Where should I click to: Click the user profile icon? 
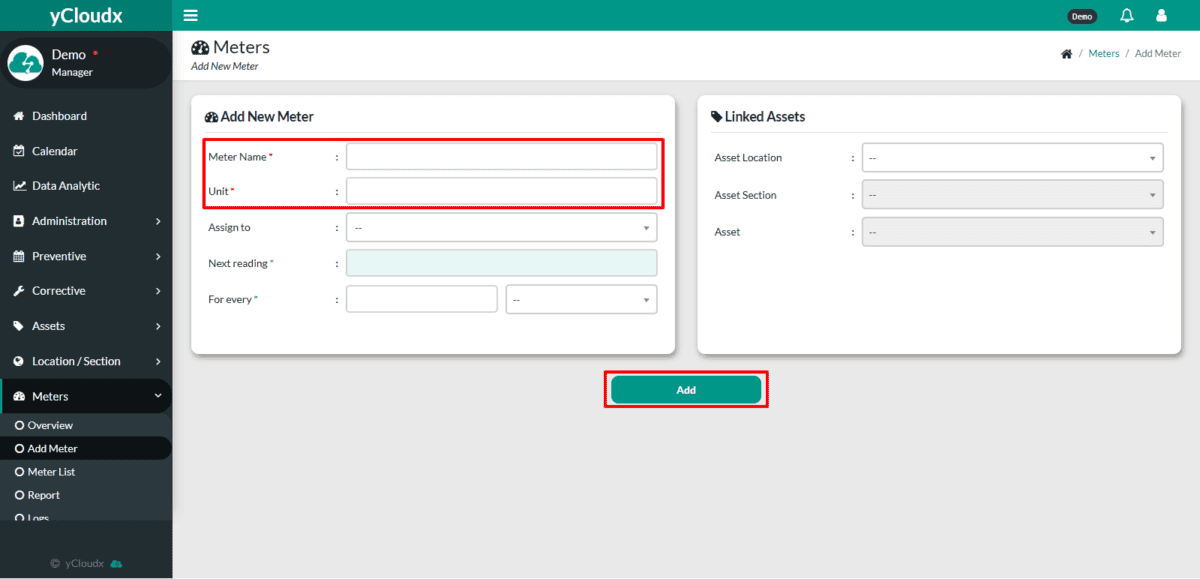pyautogui.click(x=1161, y=16)
